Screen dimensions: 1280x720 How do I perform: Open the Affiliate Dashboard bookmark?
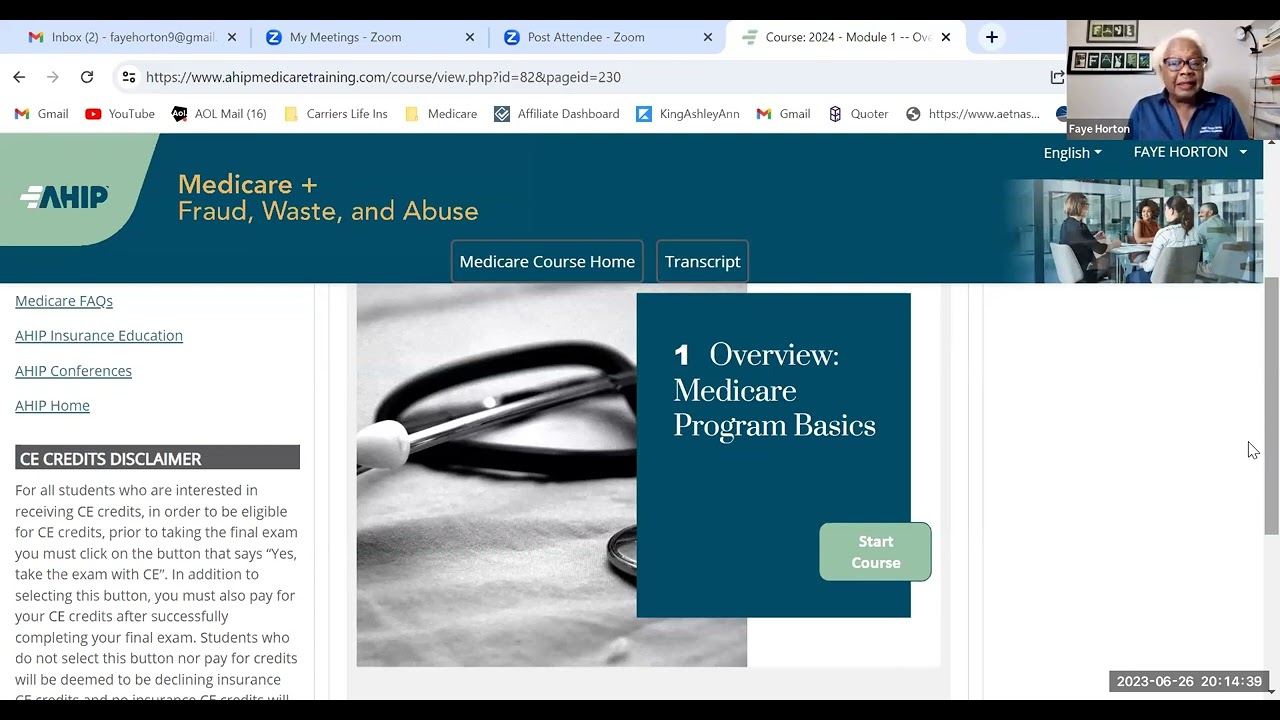point(557,114)
